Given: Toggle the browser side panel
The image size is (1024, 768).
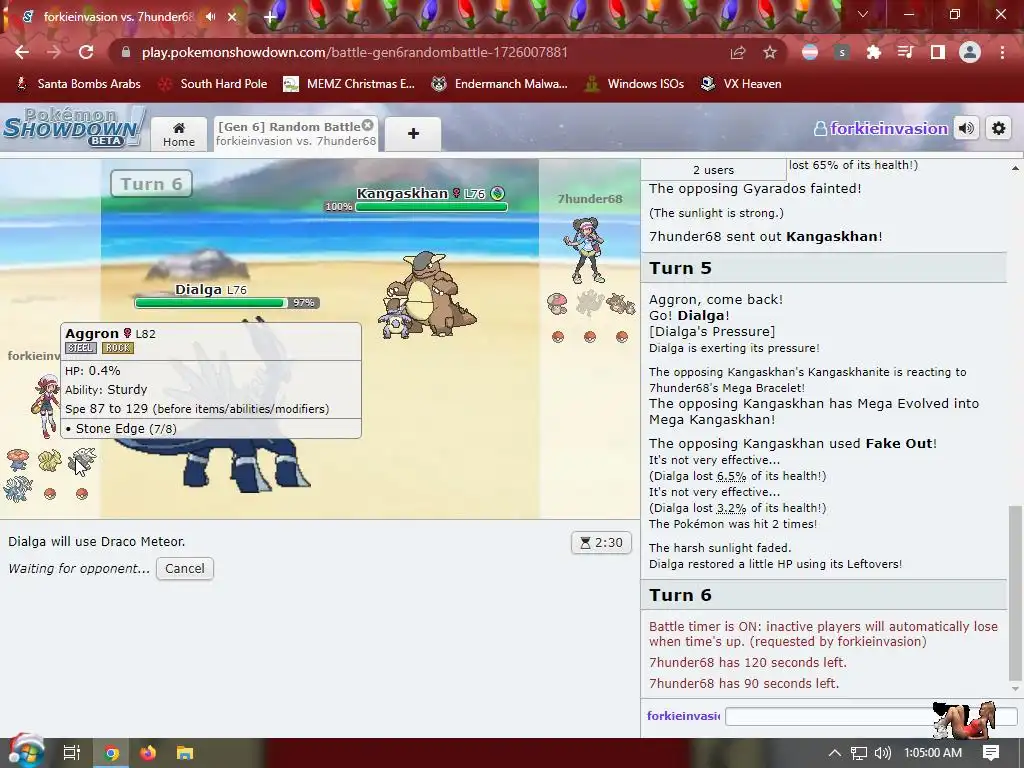Looking at the screenshot, I should tap(938, 52).
